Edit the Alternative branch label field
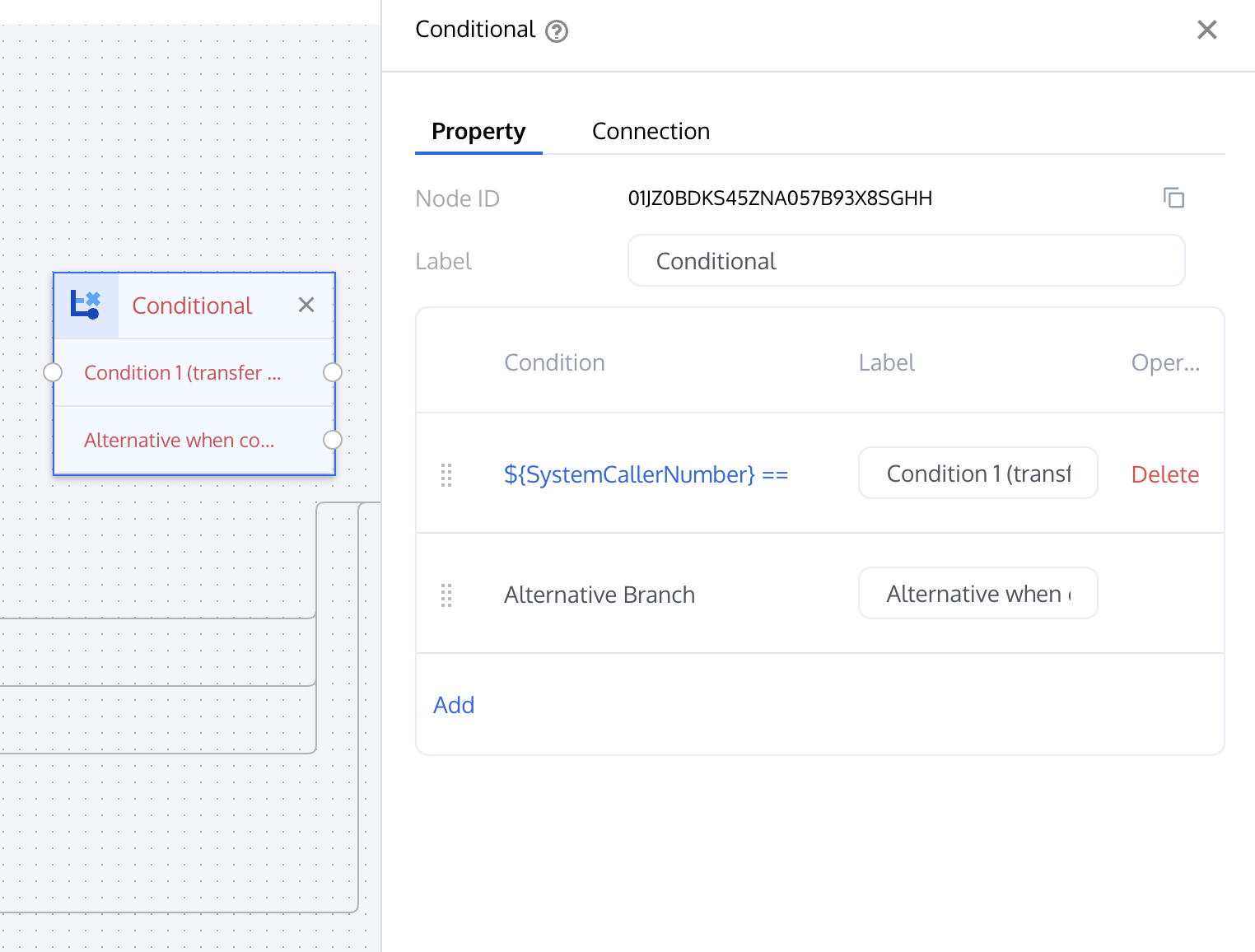The image size is (1255, 952). (977, 594)
